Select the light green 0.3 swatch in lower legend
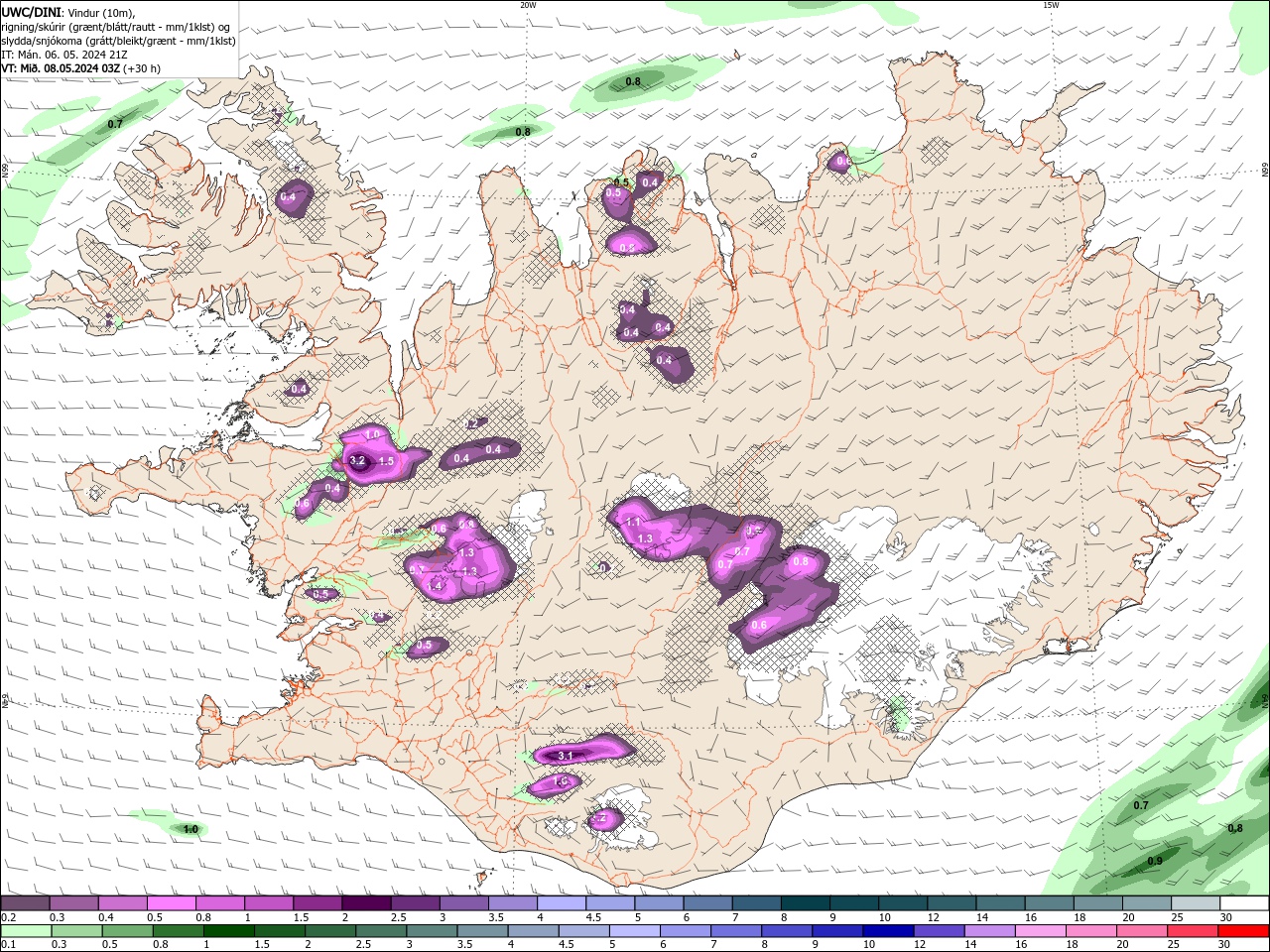1270x952 pixels. tap(76, 931)
